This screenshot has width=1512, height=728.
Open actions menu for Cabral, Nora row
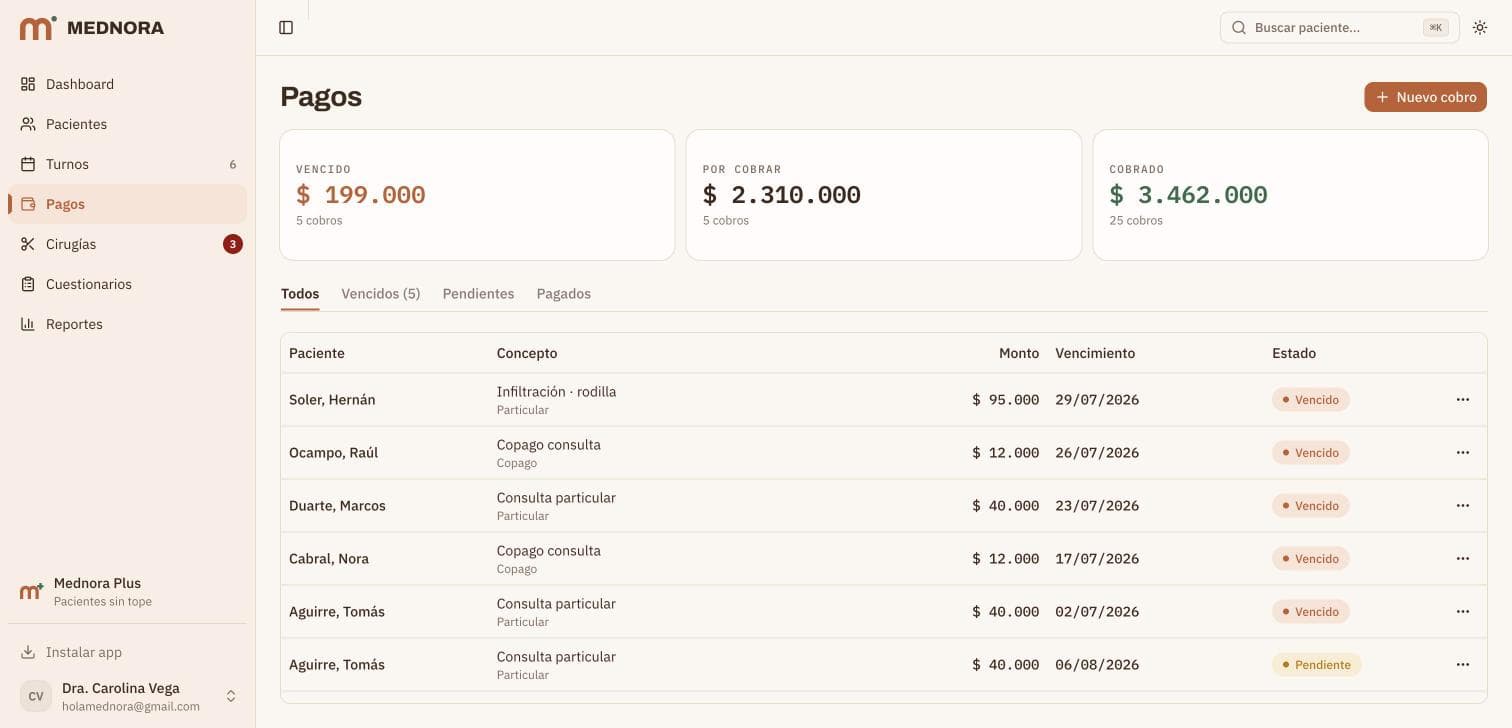click(x=1463, y=558)
